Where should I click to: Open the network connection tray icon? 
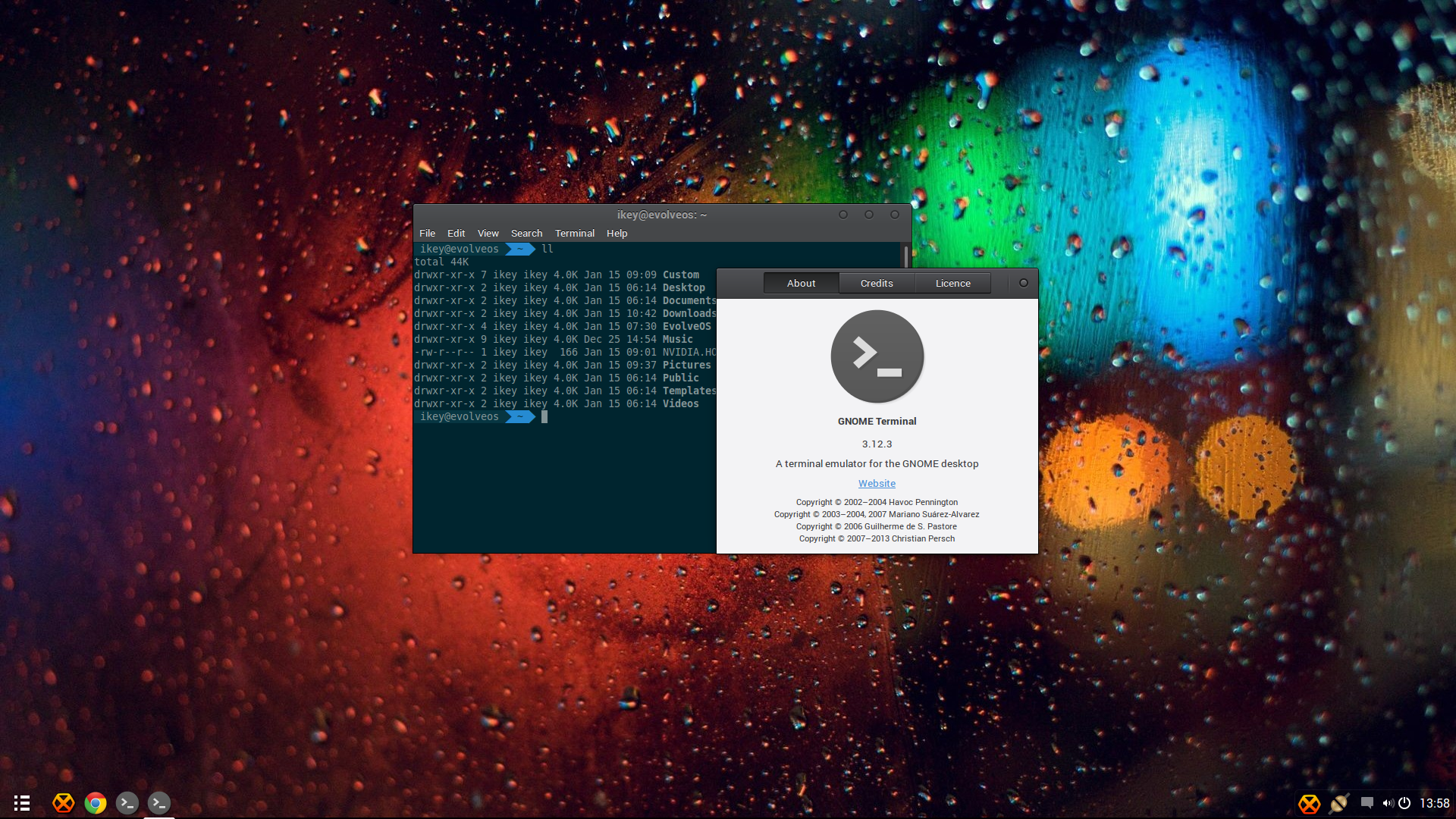[x=1339, y=803]
